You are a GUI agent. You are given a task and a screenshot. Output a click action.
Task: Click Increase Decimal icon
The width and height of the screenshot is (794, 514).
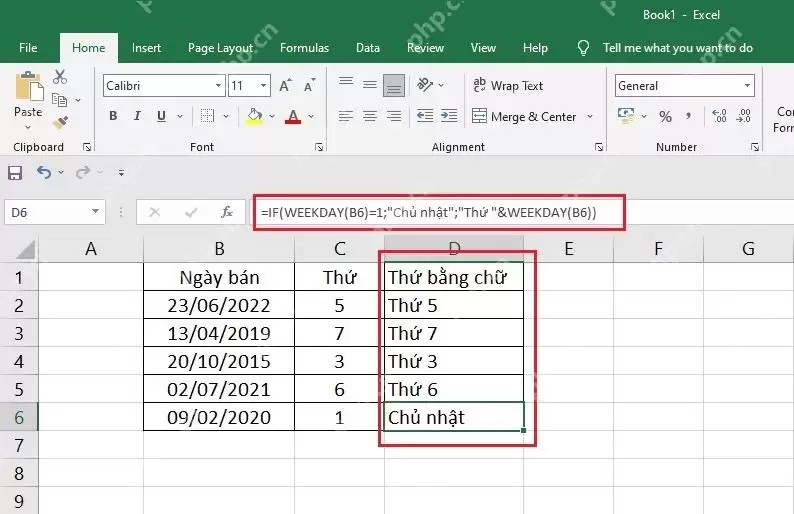tap(719, 116)
